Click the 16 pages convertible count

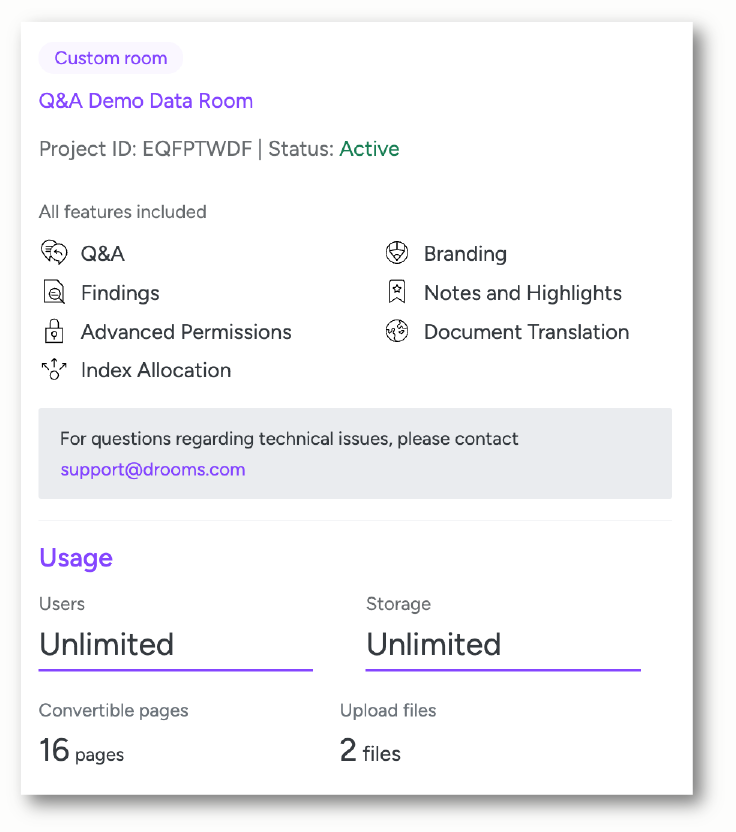pos(82,751)
